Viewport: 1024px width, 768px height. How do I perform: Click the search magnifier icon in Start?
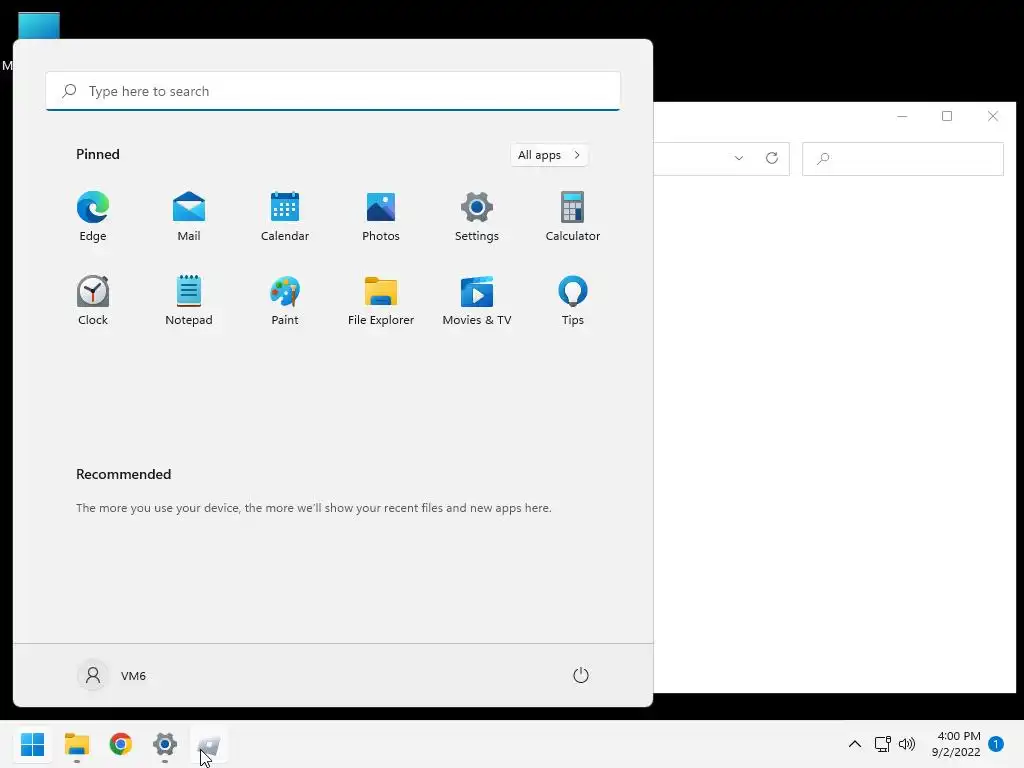(x=69, y=91)
